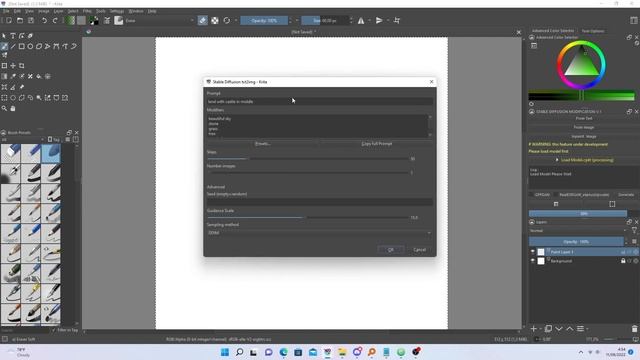Click the layer Opacity 100% slider
640x360 pixels.
[x=576, y=242]
